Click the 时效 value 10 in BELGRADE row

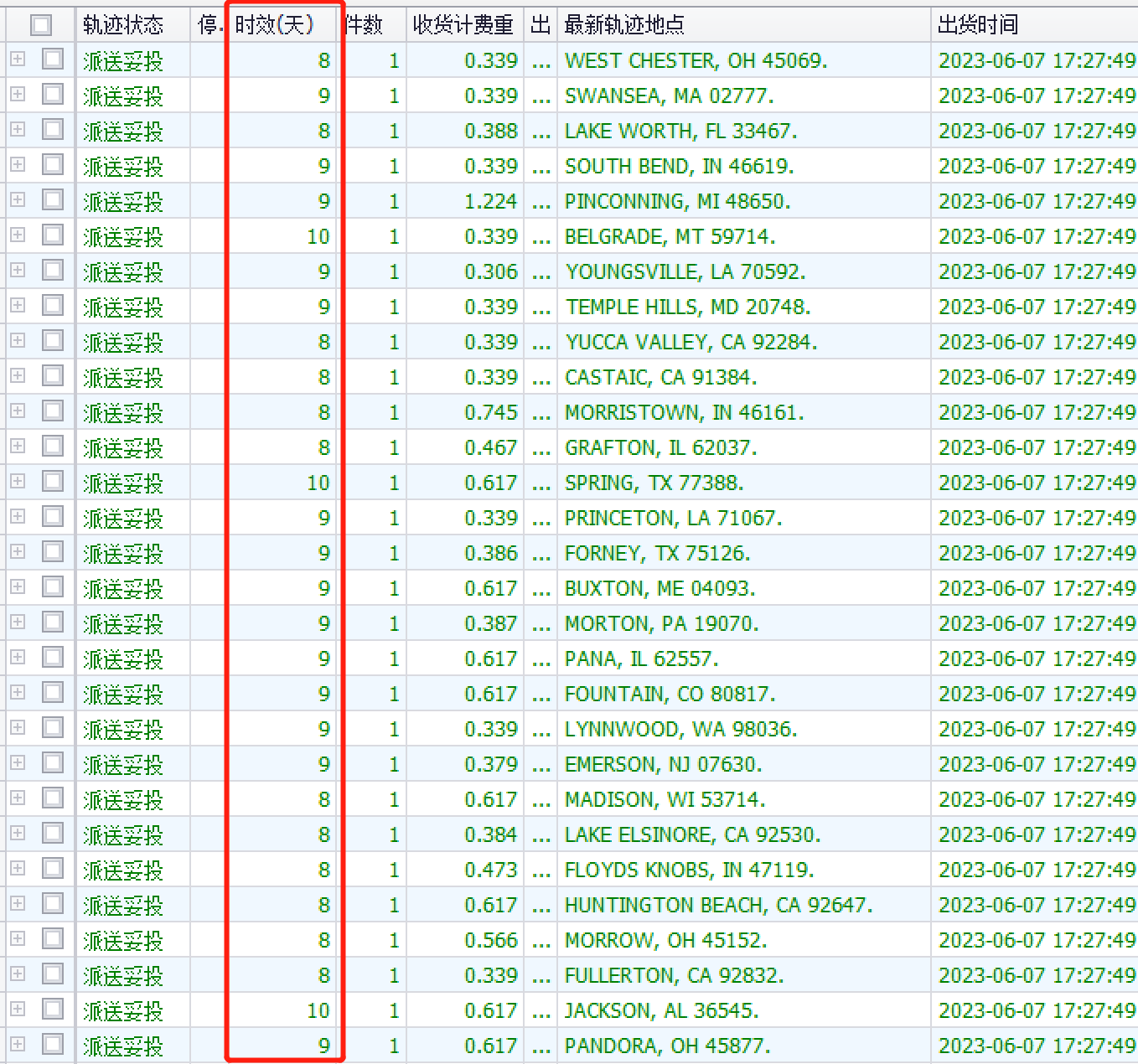click(318, 237)
